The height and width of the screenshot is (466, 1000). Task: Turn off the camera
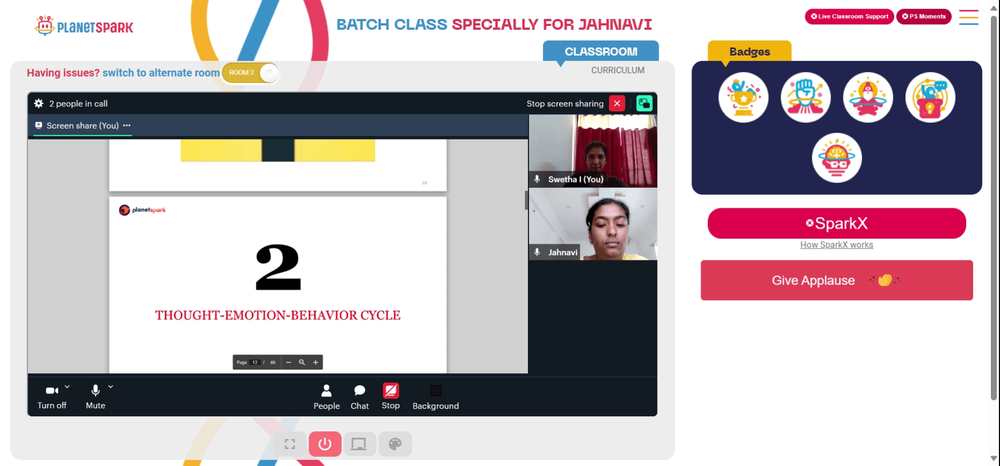pyautogui.click(x=52, y=397)
